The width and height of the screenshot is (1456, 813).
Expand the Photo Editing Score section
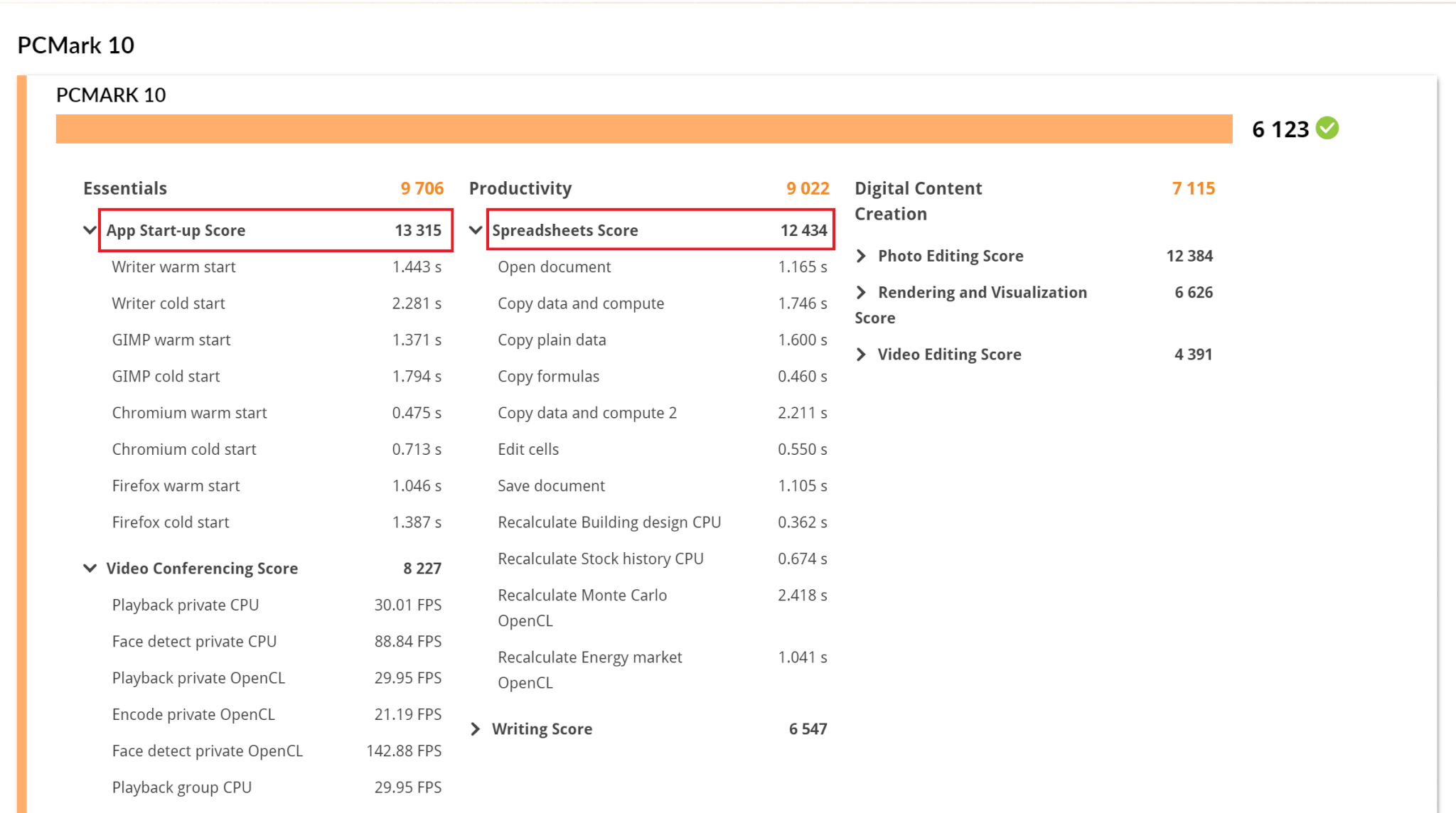(x=861, y=256)
